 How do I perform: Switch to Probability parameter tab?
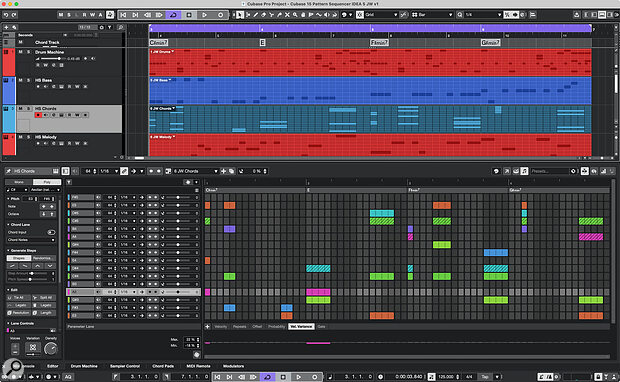tap(276, 327)
